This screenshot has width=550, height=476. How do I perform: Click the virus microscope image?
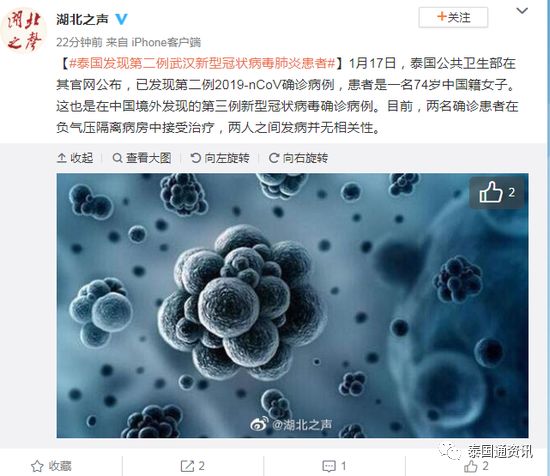pos(292,305)
